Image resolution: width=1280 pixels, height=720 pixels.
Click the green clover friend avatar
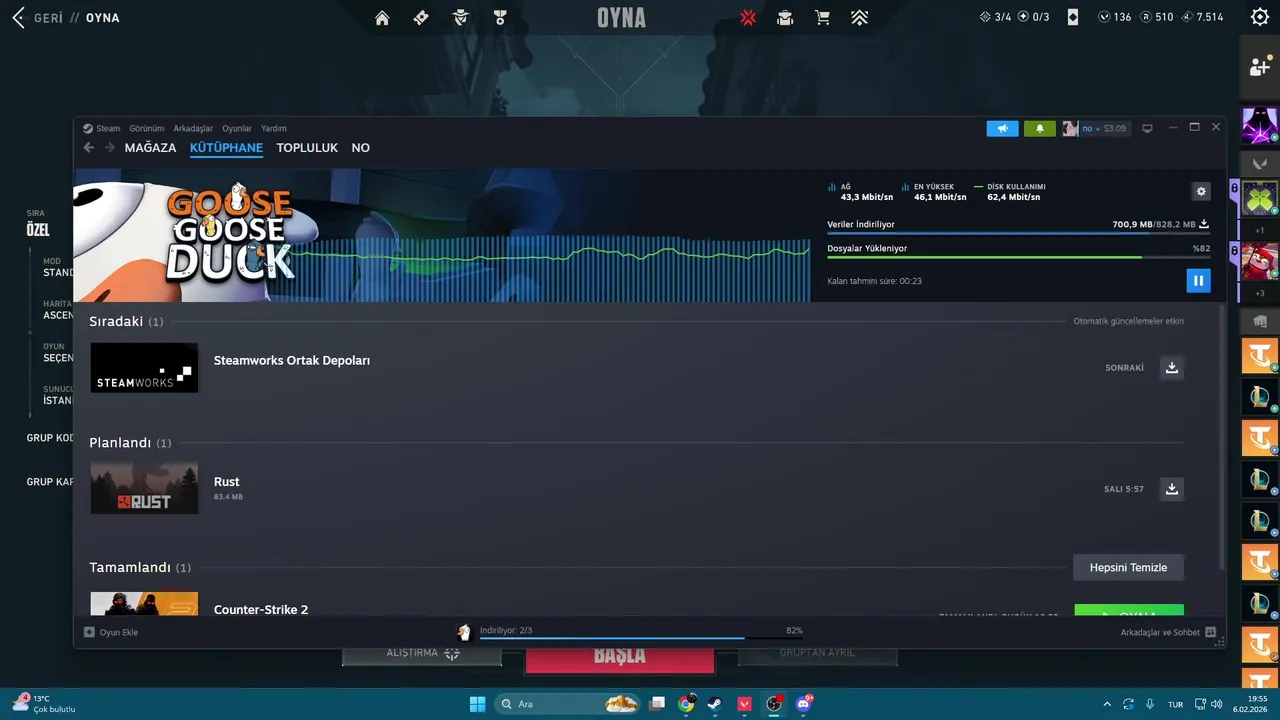click(x=1260, y=198)
